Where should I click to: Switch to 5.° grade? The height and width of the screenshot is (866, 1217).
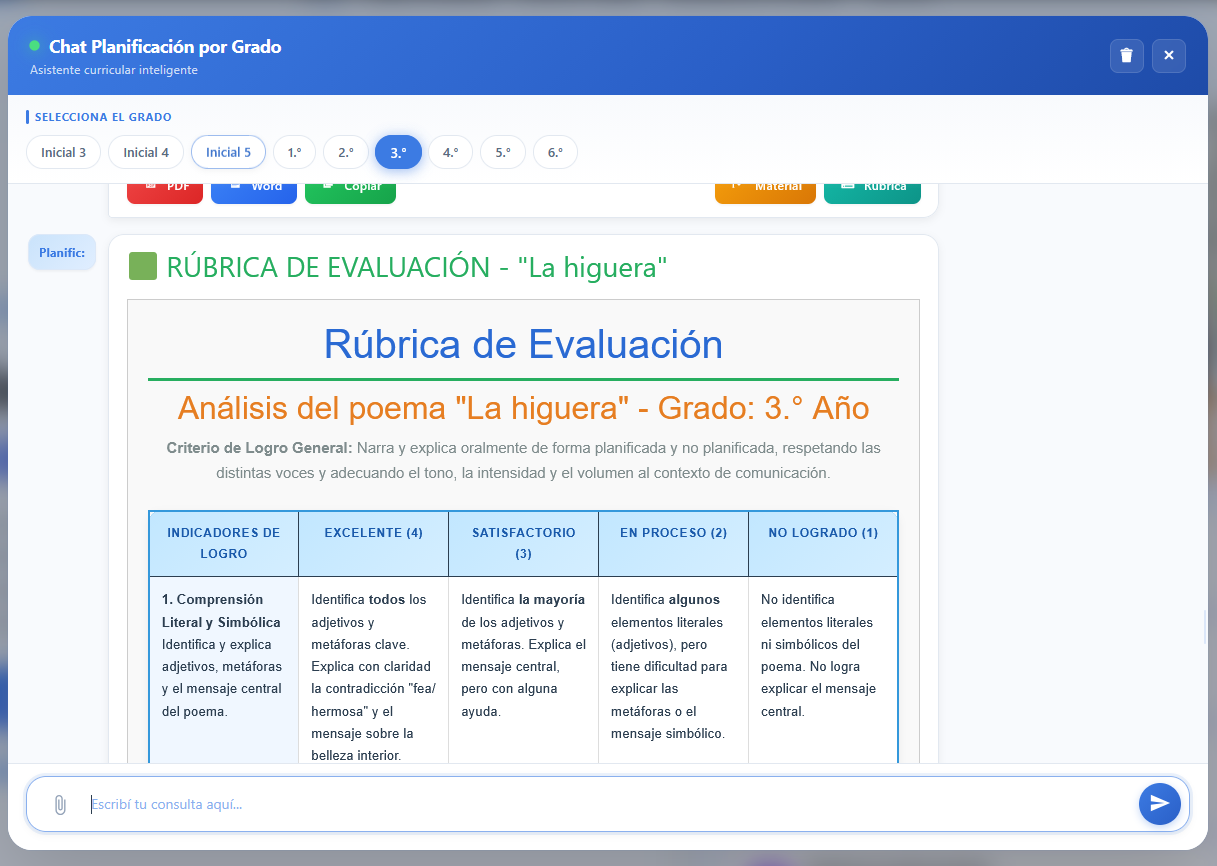pyautogui.click(x=502, y=152)
